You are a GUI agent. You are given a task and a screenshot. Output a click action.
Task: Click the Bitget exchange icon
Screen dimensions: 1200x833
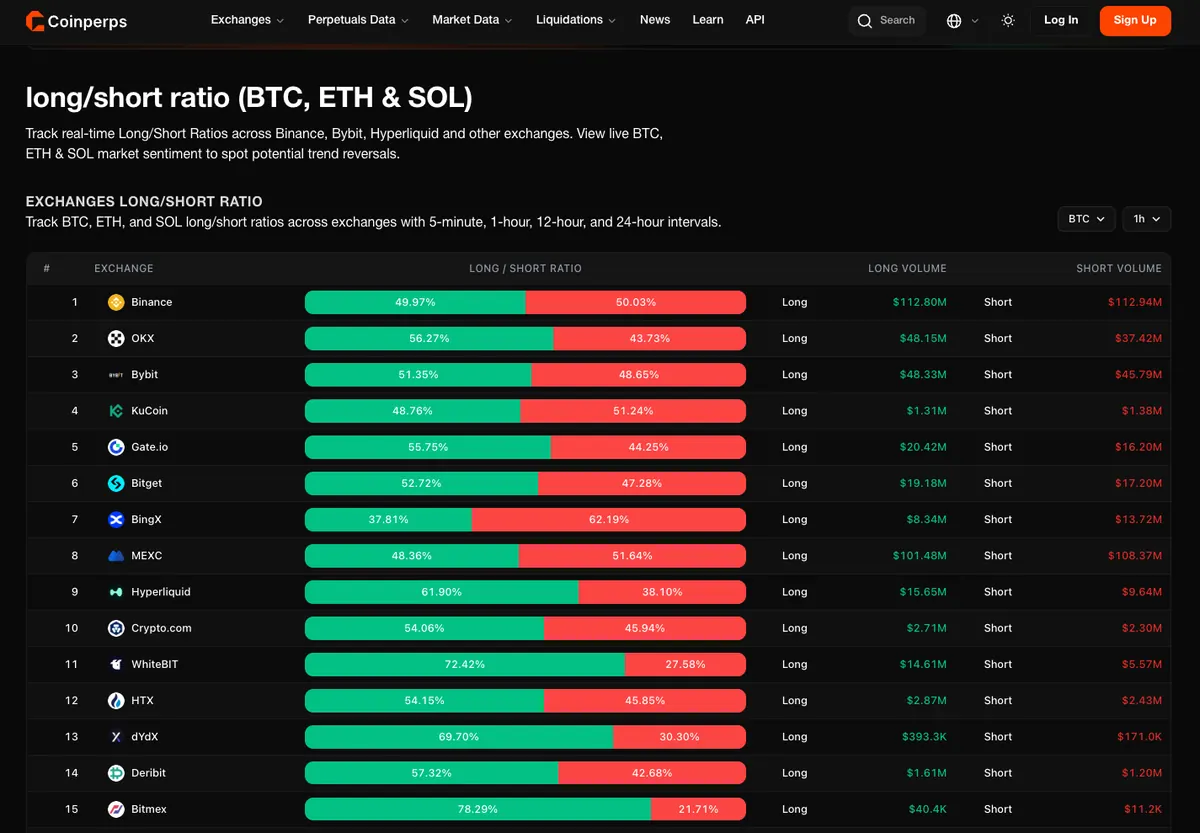[x=116, y=483]
